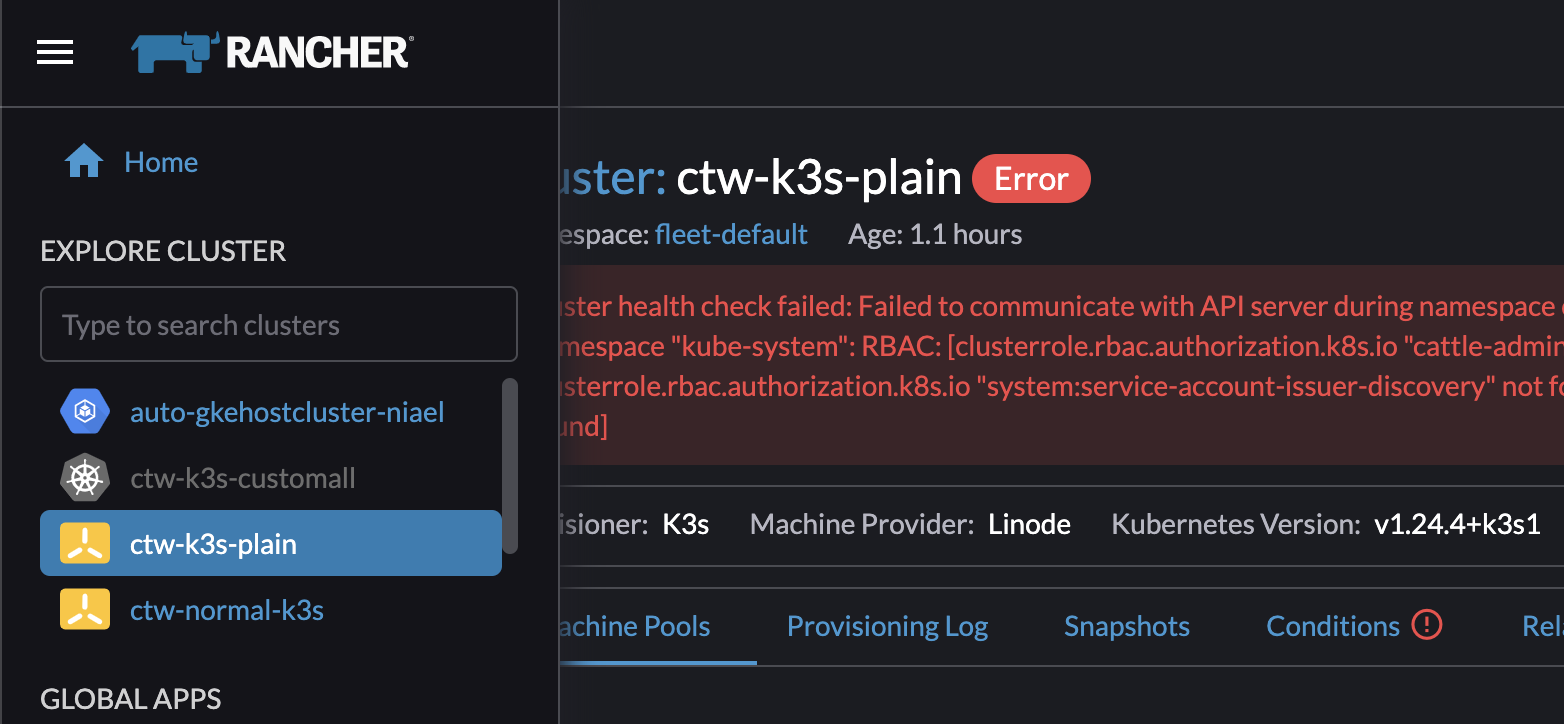Open the ctw-normal-k3s cluster
The image size is (1564, 724).
(226, 610)
